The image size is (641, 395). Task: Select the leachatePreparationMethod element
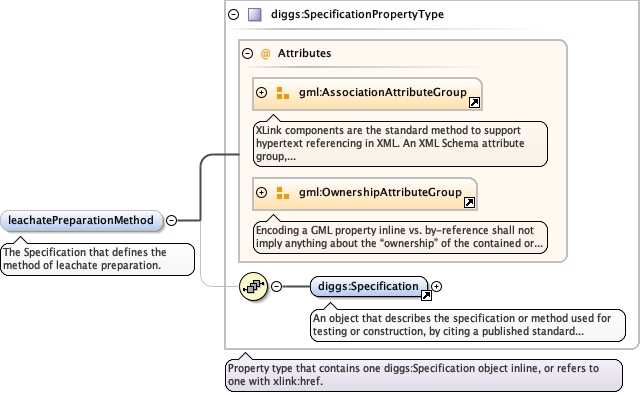(81, 221)
